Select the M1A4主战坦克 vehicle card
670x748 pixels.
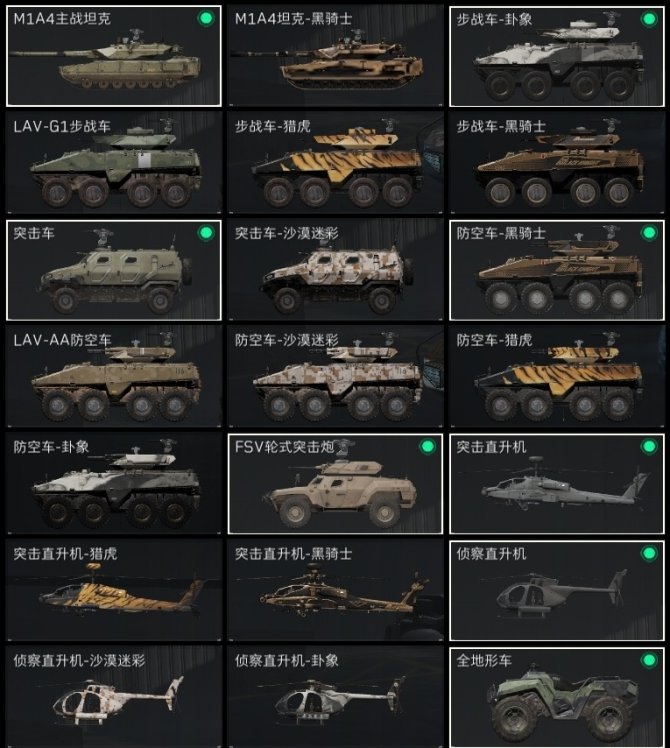pyautogui.click(x=114, y=56)
